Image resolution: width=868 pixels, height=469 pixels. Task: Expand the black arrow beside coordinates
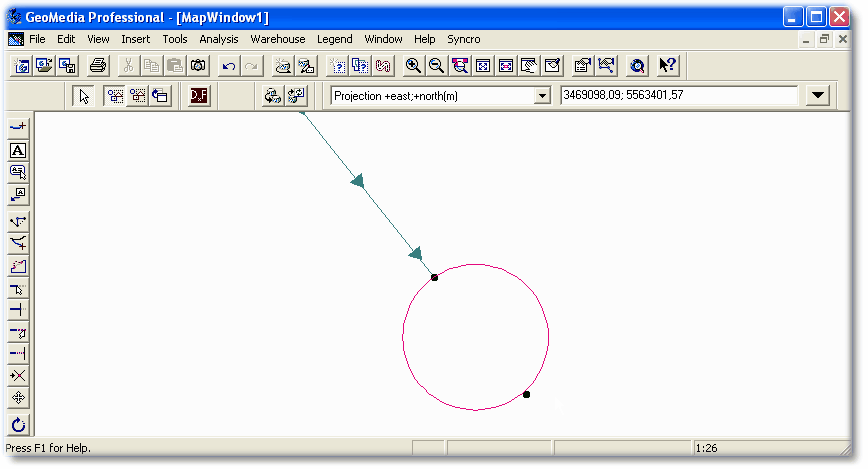tap(819, 96)
